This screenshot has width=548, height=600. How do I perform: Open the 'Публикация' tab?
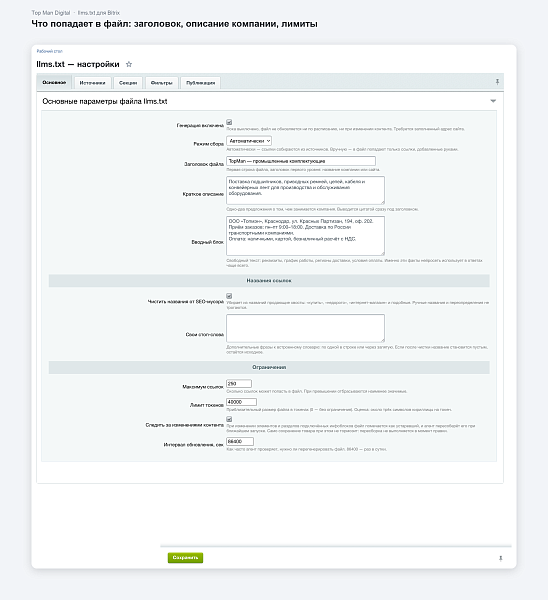point(201,83)
